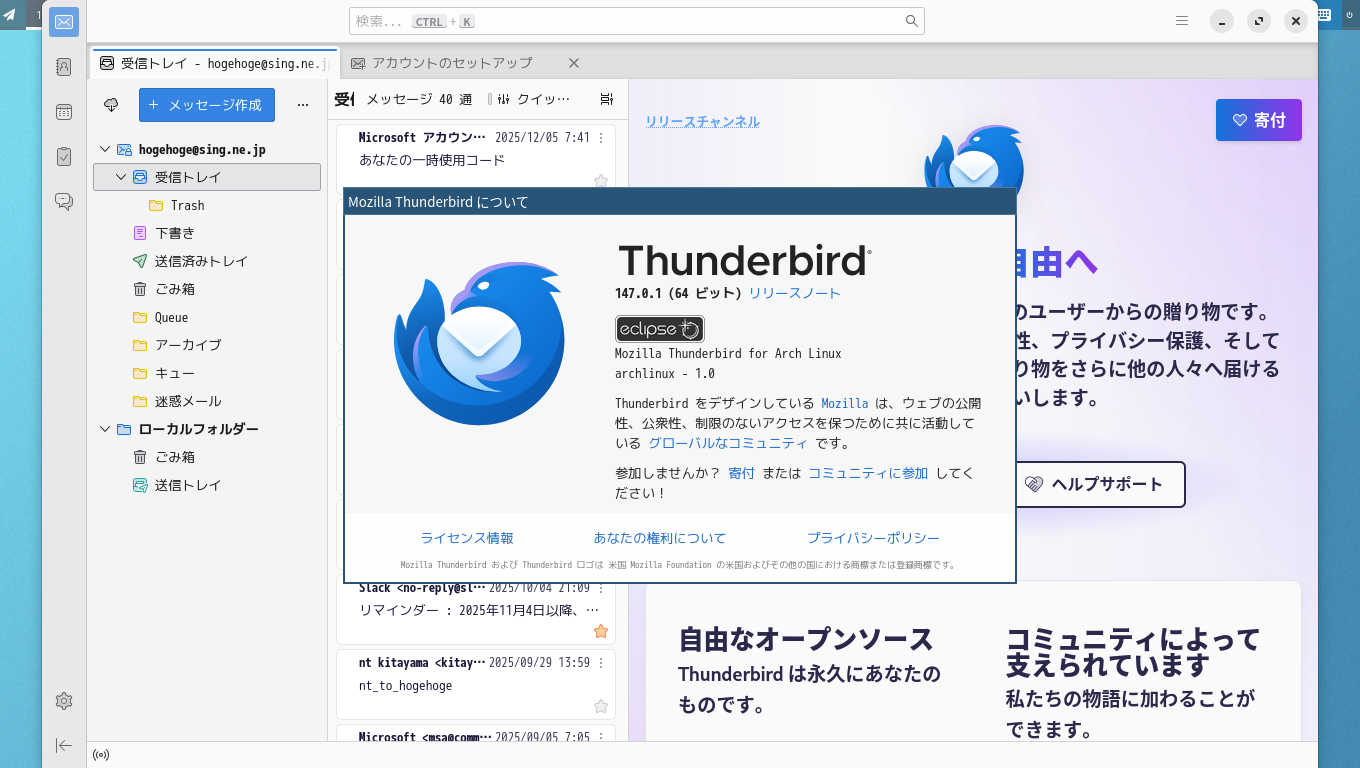Click the eclipse logo in About dialog
This screenshot has width=1360, height=768.
[660, 329]
